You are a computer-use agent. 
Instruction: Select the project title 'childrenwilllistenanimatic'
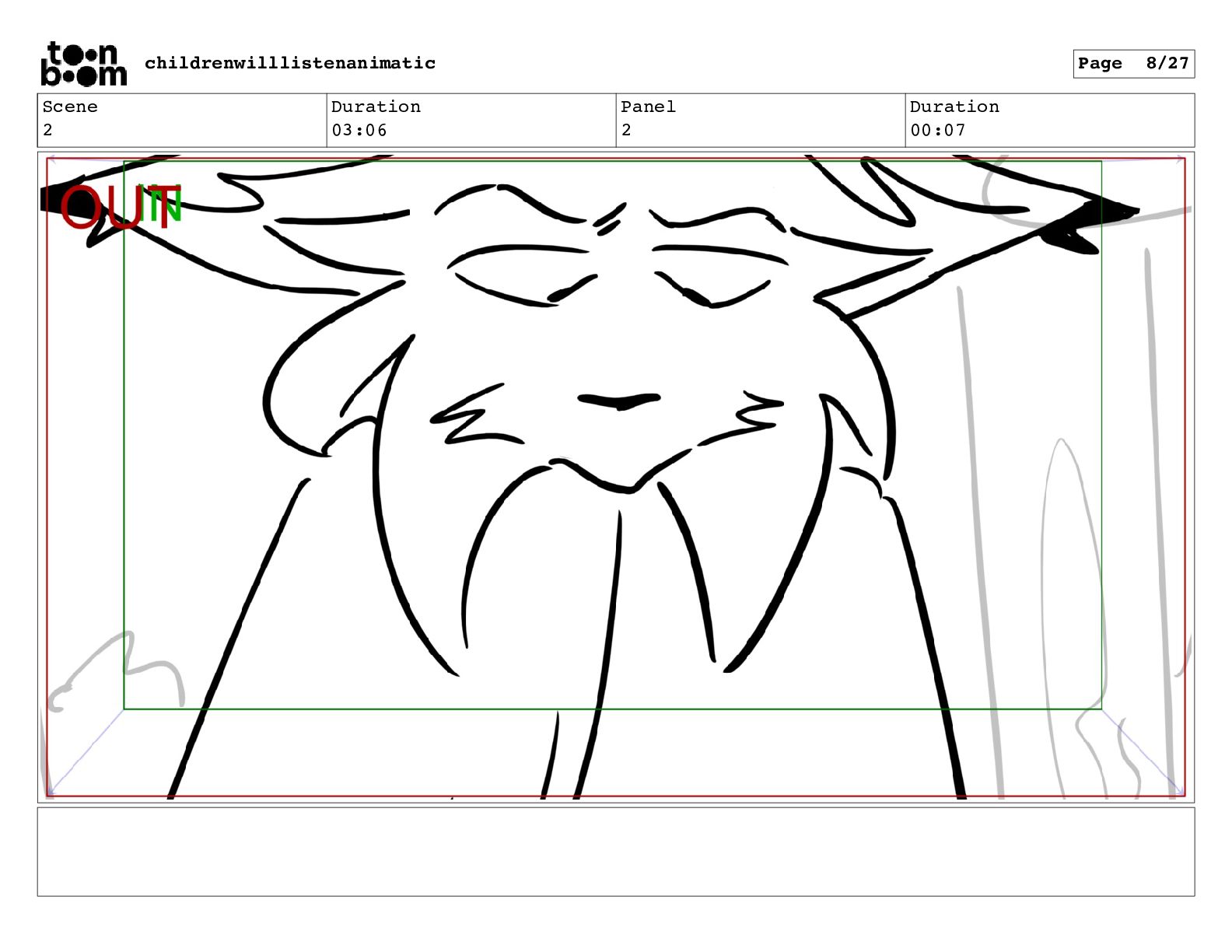[x=290, y=63]
